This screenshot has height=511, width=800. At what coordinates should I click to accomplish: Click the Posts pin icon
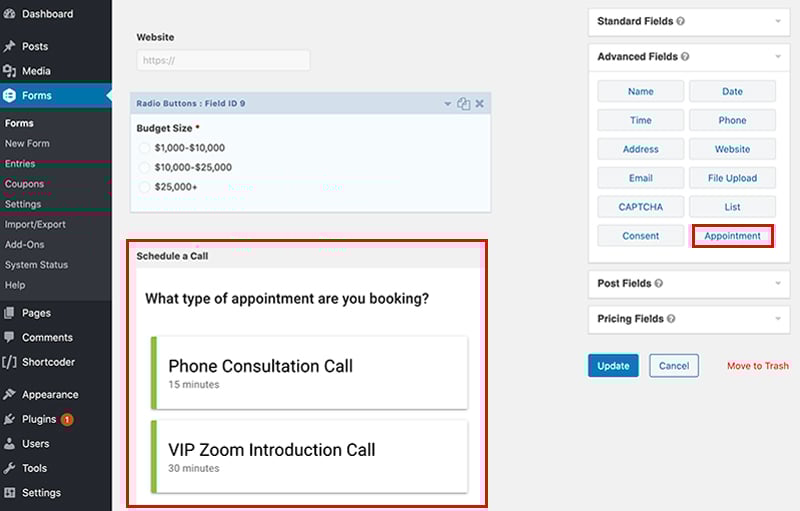9,46
